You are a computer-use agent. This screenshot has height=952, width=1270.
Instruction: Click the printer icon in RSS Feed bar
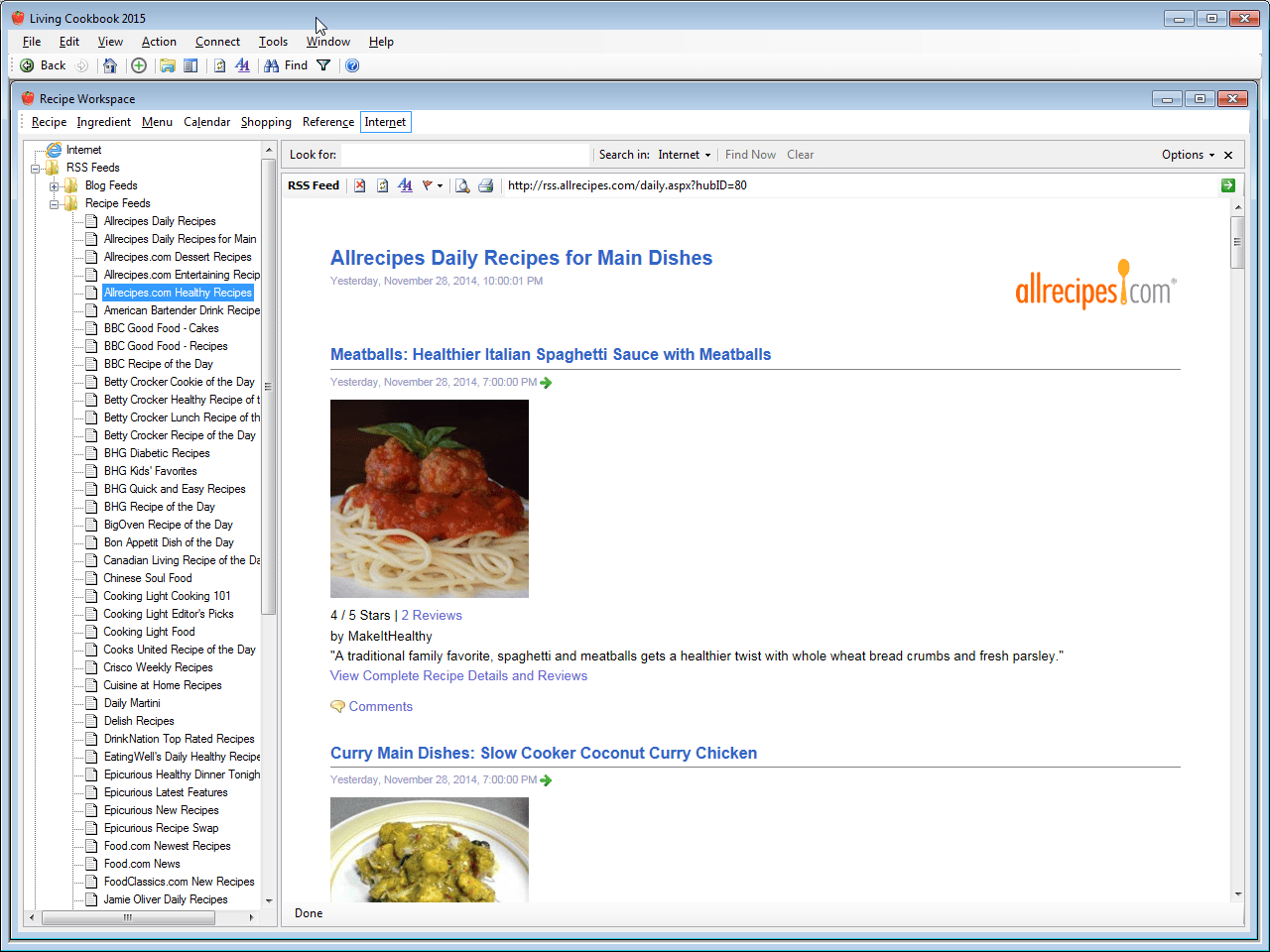[485, 185]
